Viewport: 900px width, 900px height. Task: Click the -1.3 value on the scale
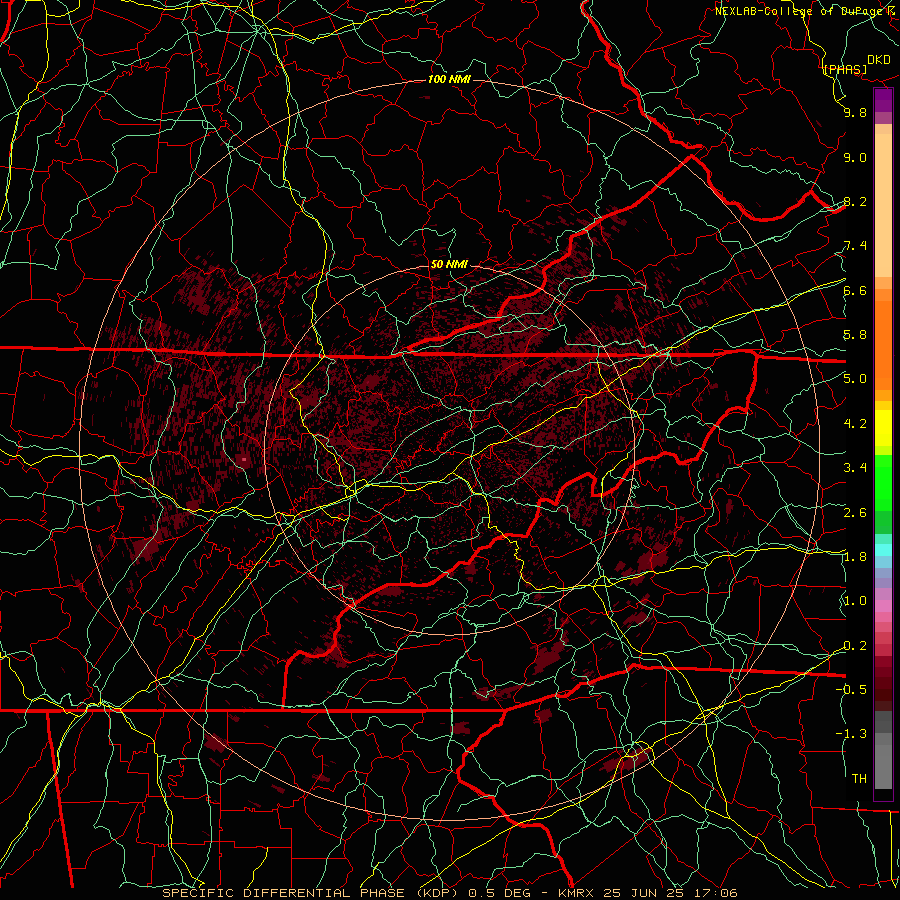click(851, 734)
